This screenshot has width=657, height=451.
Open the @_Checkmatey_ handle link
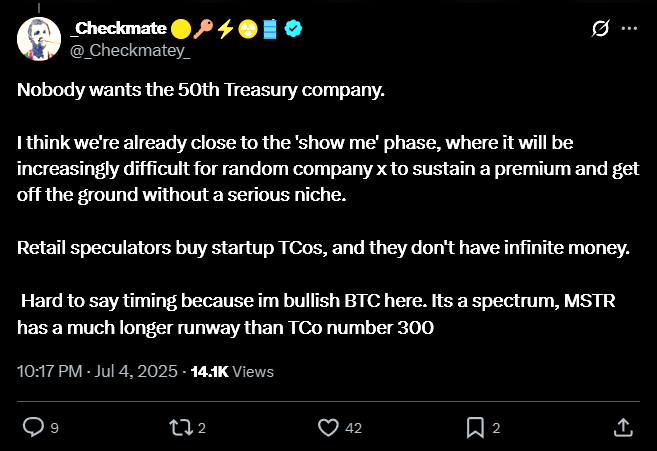point(130,50)
